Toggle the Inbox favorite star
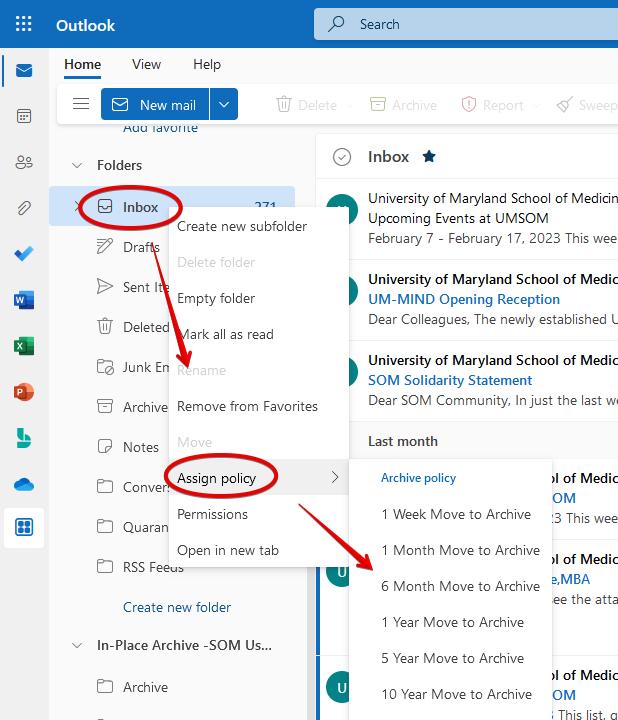Viewport: 618px width, 720px height. tap(429, 157)
